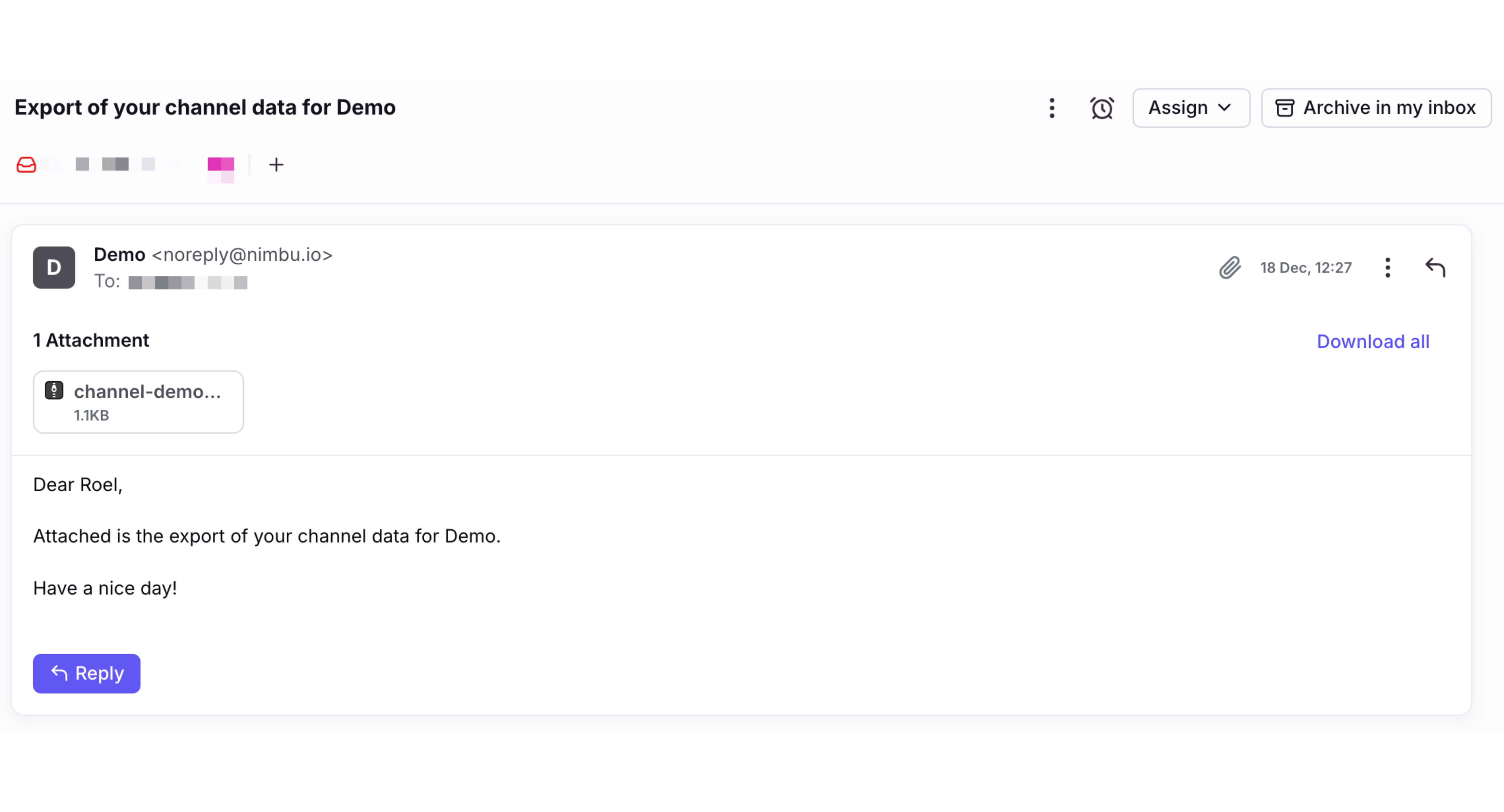Click the file type icon on the attachment card
The width and height of the screenshot is (1504, 812).
coord(54,390)
